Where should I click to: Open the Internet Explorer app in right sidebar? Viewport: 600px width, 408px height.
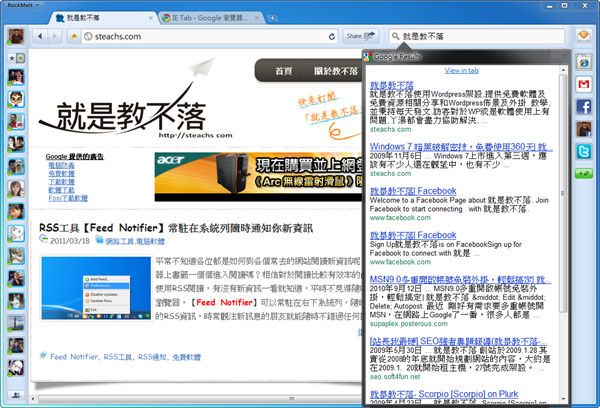pos(584,62)
